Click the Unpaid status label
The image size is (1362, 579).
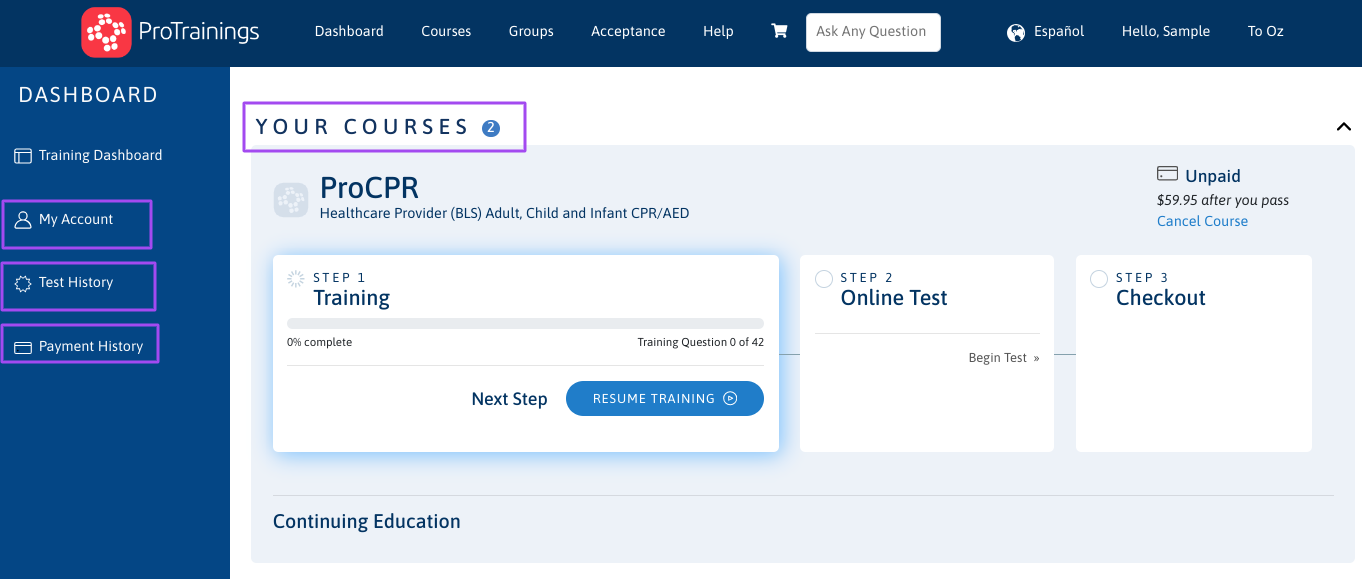tap(1213, 176)
